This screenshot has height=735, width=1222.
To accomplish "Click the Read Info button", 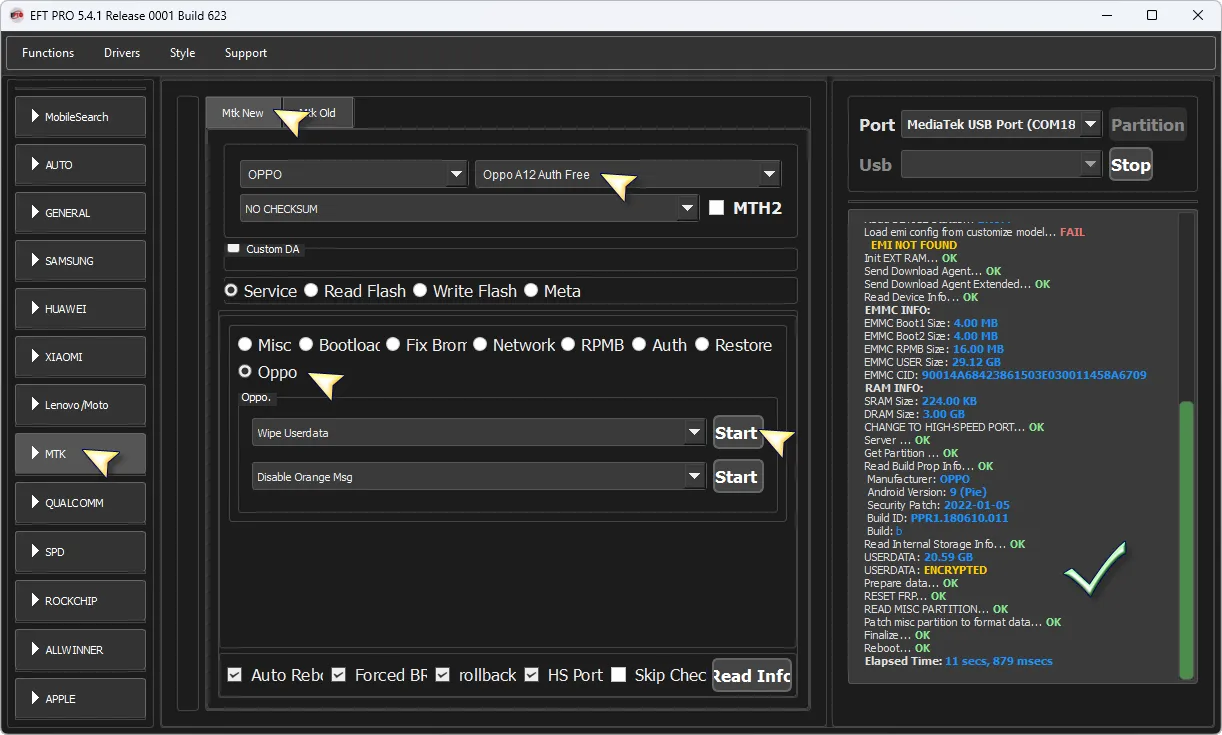I will 751,675.
